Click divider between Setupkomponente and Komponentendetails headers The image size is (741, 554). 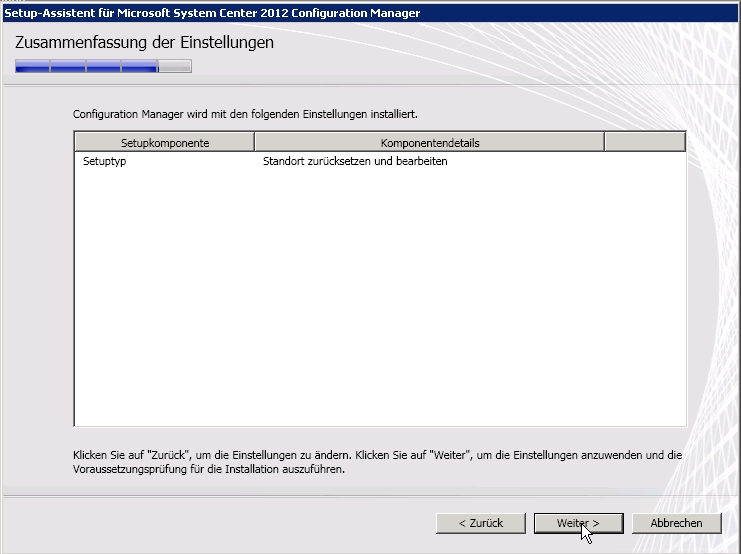tap(254, 143)
